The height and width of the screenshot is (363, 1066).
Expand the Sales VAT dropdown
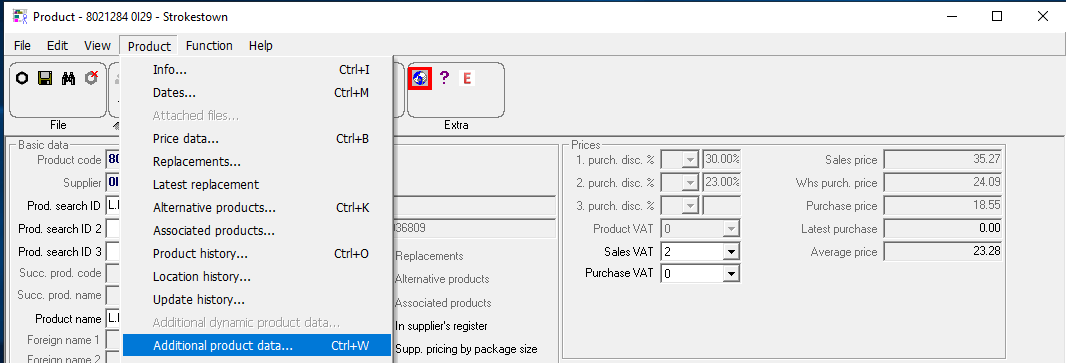732,252
